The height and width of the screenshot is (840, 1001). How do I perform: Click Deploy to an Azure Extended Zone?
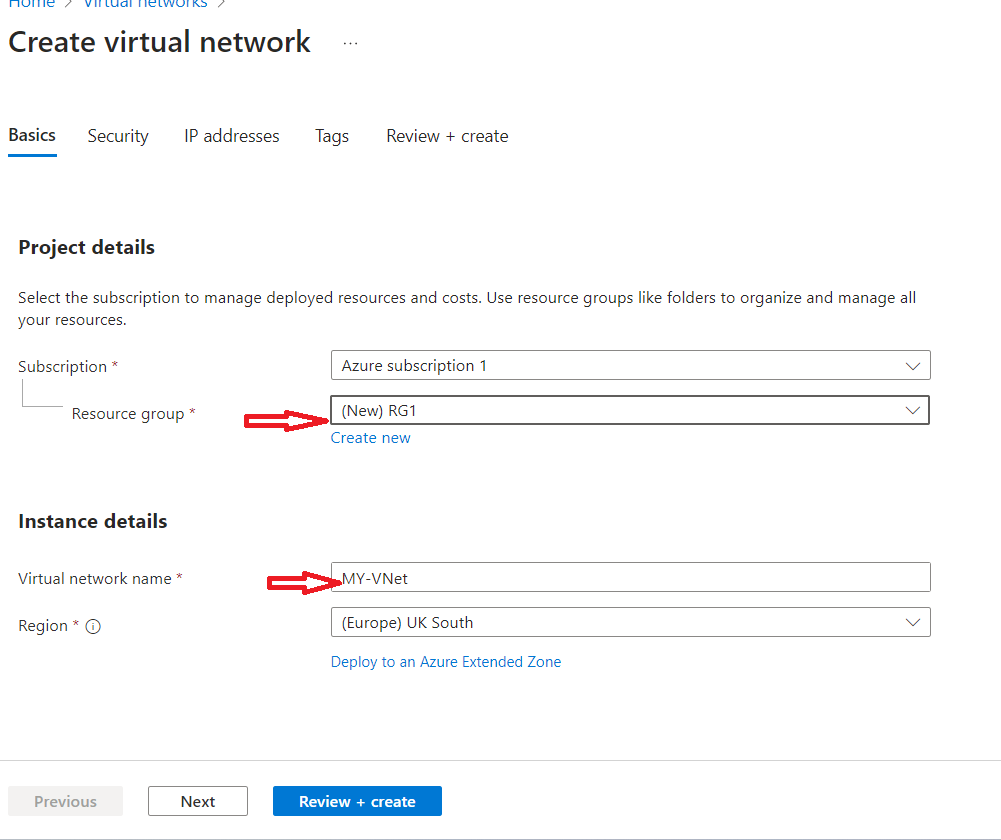(446, 662)
